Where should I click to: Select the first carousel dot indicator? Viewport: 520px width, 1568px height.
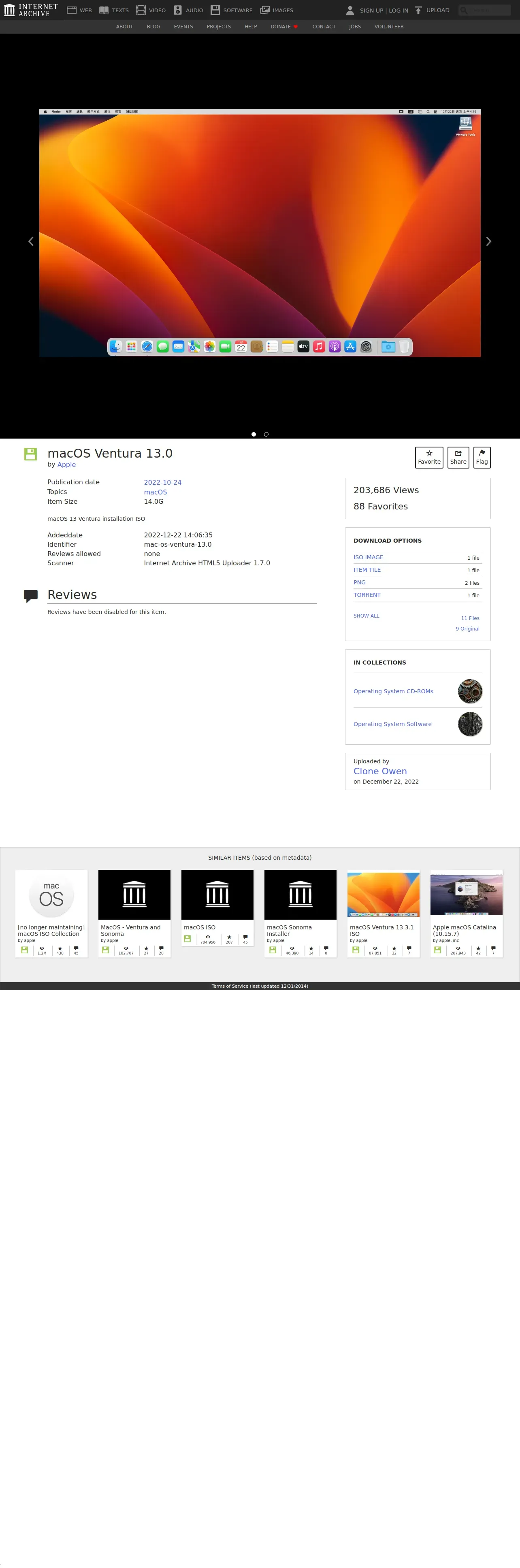click(253, 434)
